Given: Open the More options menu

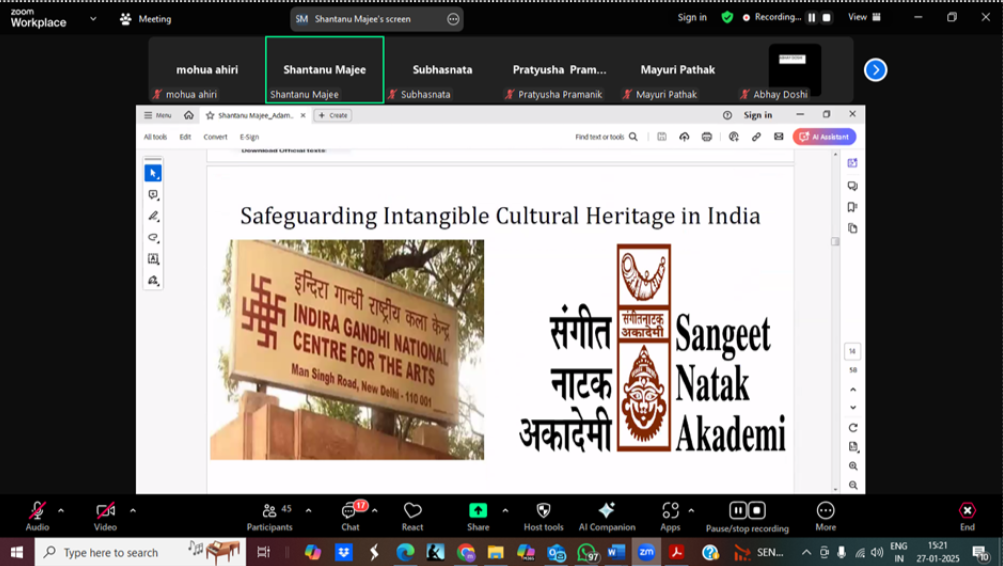Looking at the screenshot, I should click(x=826, y=515).
